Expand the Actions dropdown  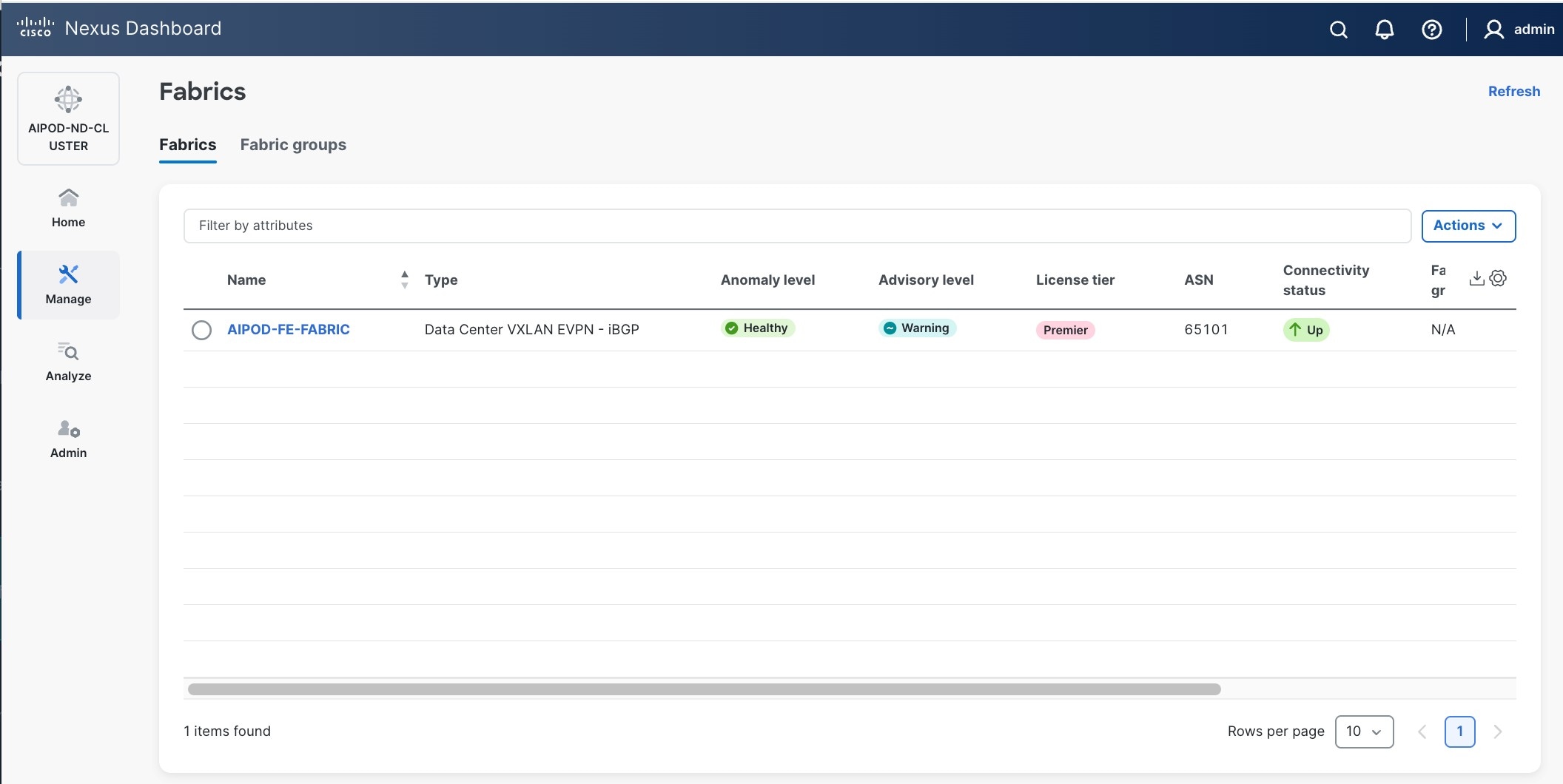click(1468, 226)
